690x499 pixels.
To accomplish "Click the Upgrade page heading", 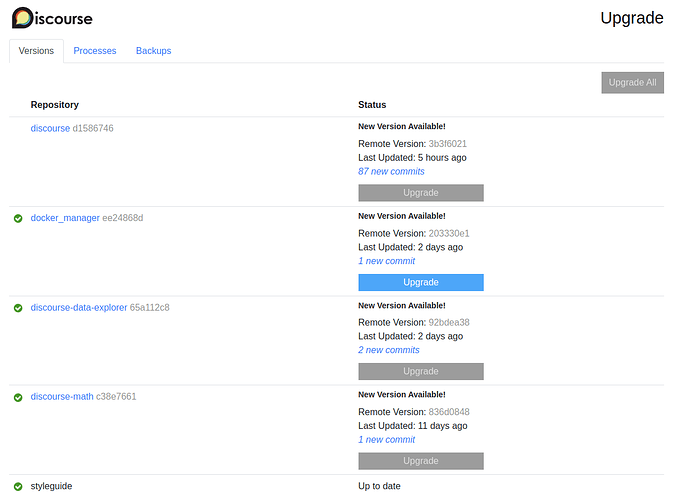I will coord(631,18).
